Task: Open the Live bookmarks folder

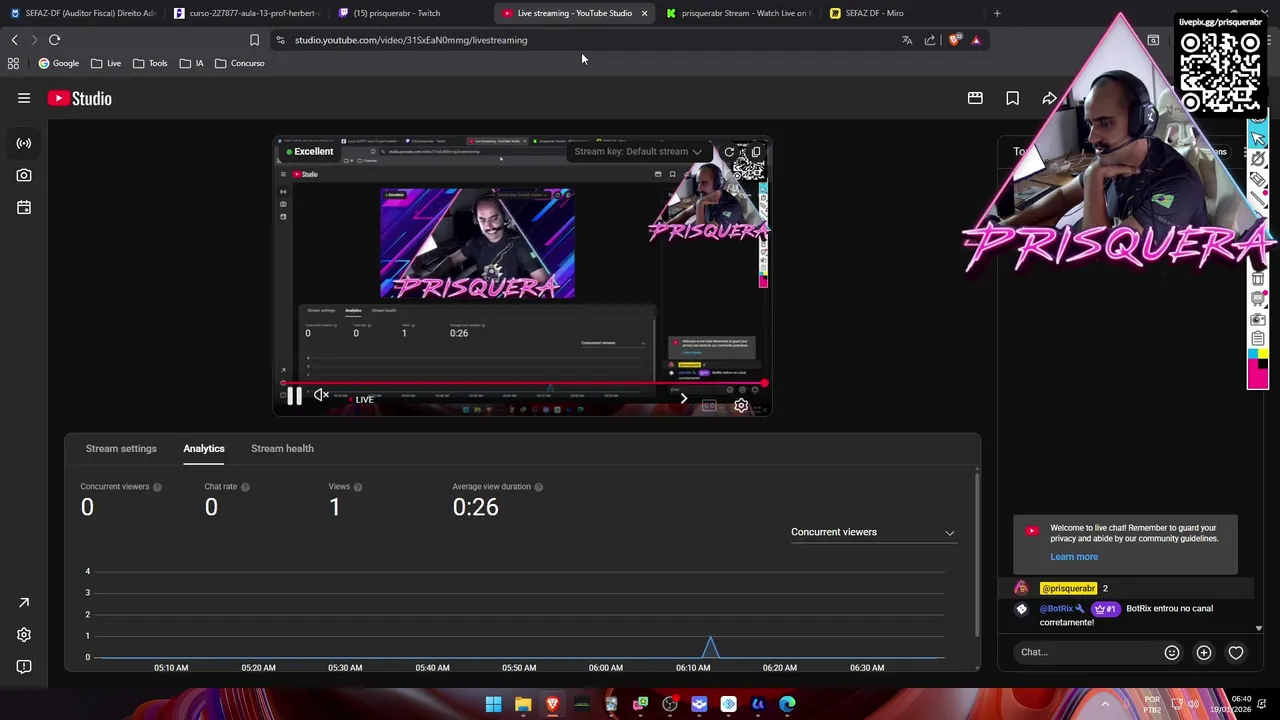Action: coord(106,63)
